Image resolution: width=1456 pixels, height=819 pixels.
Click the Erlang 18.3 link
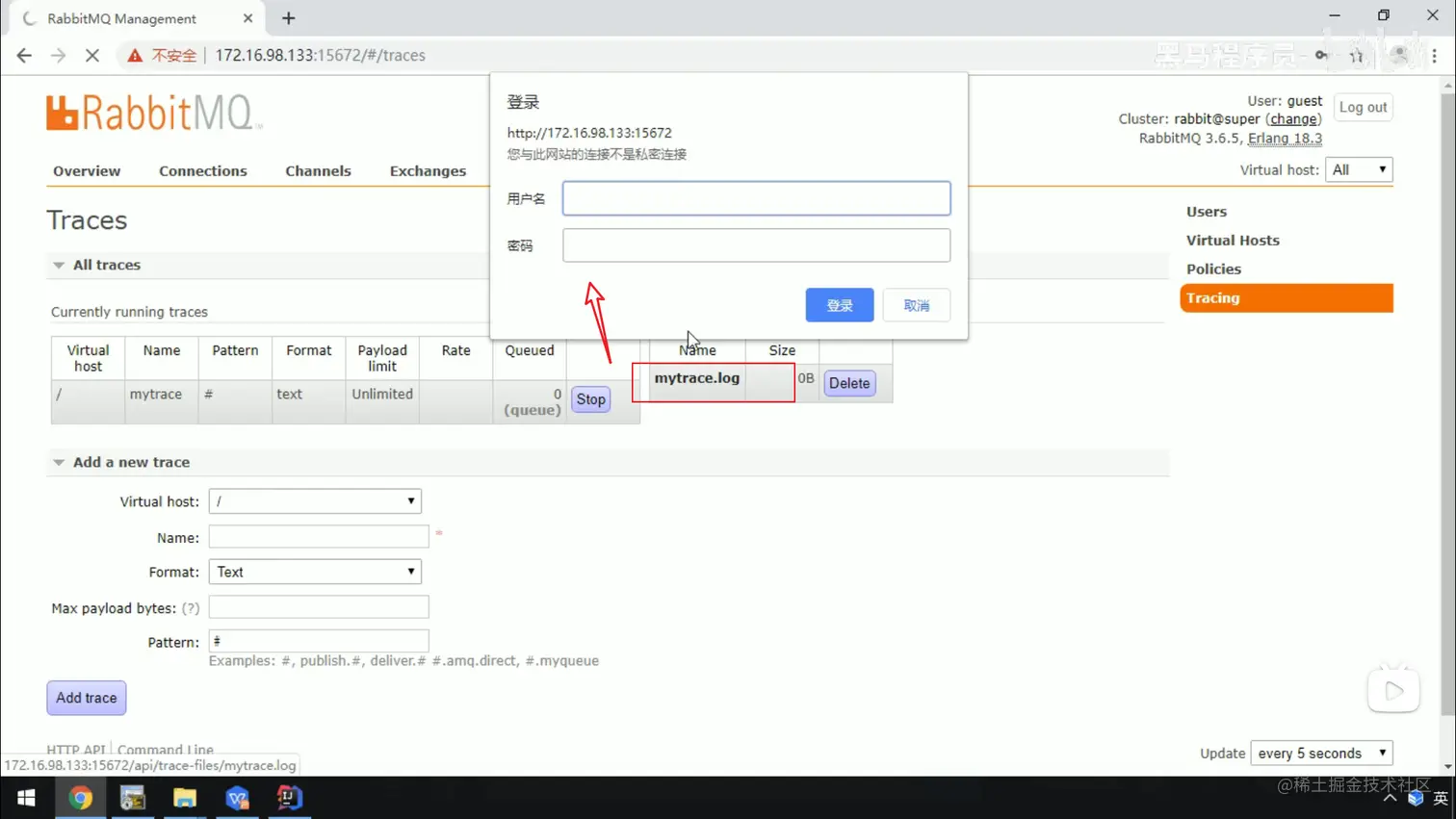(1285, 139)
